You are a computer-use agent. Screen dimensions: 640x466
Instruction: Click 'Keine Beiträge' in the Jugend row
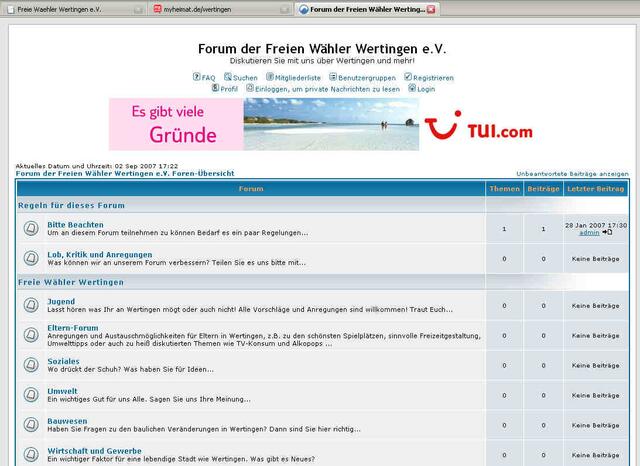click(x=596, y=306)
